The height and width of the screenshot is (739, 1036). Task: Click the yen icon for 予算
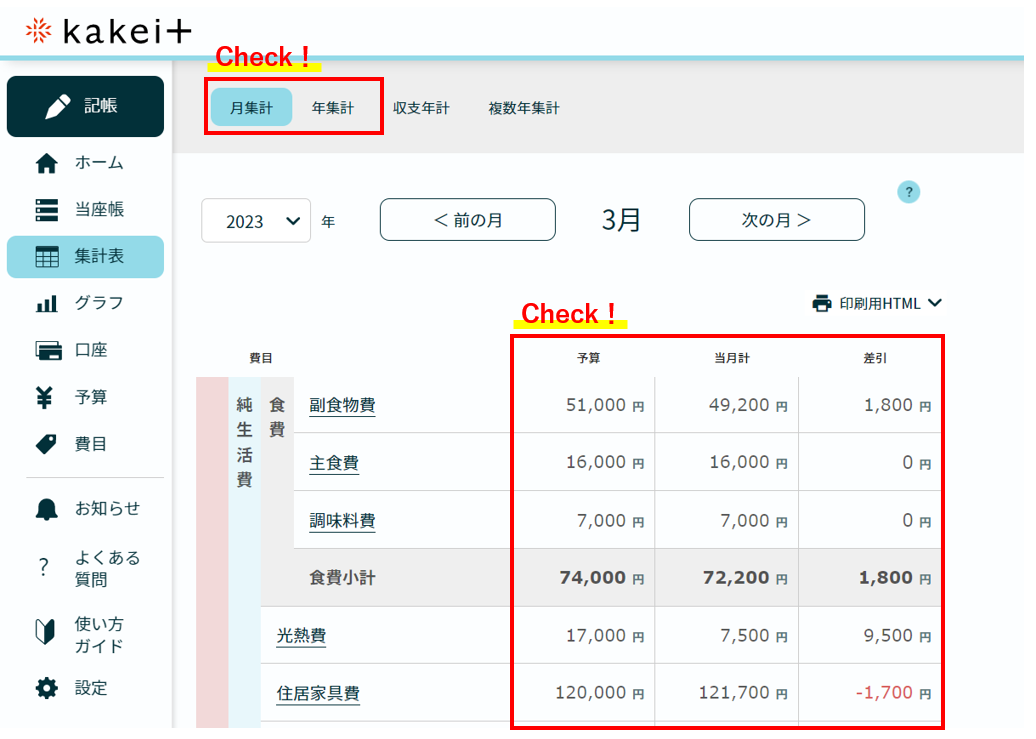tap(46, 397)
